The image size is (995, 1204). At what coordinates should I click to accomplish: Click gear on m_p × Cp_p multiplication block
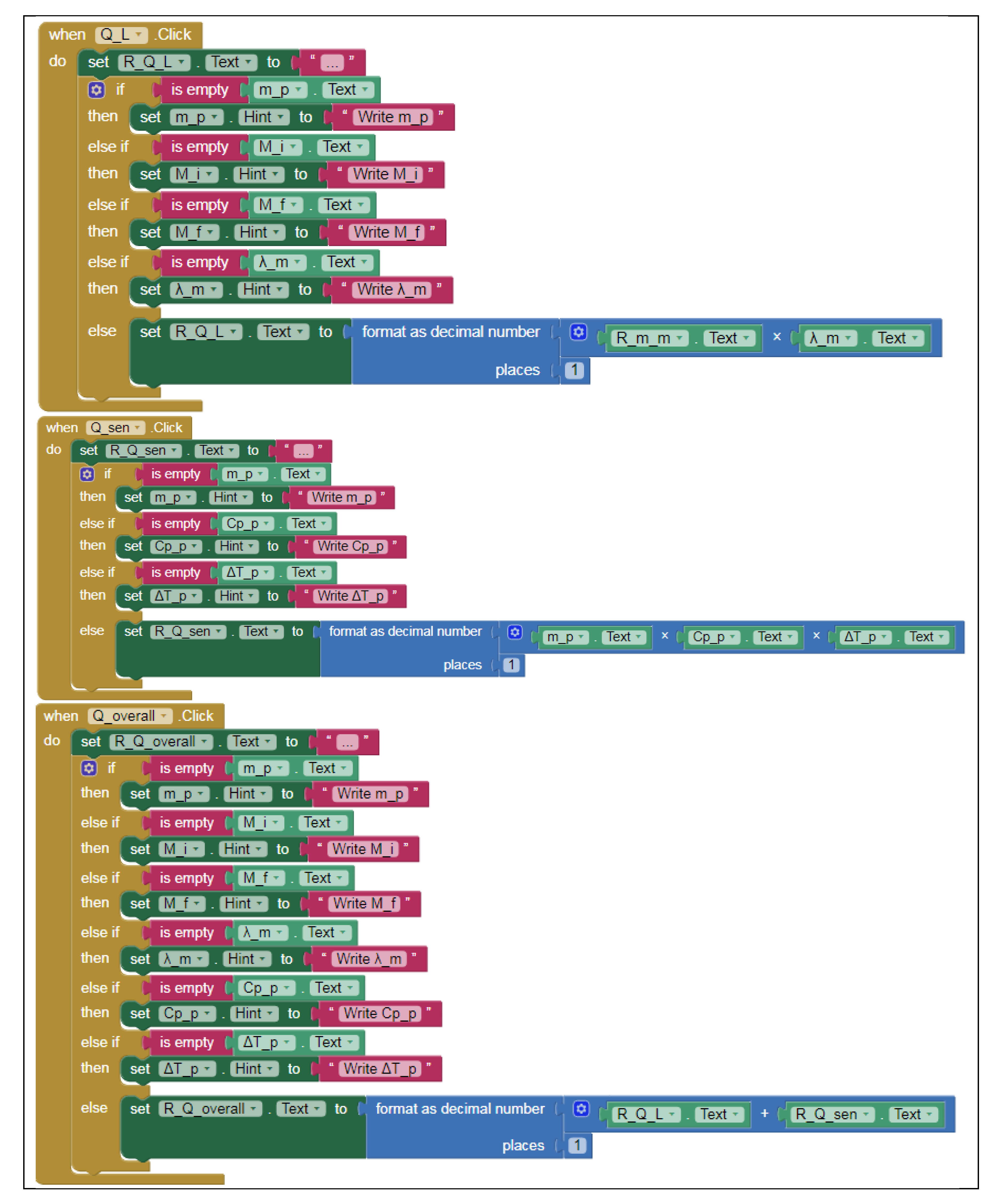(x=515, y=632)
